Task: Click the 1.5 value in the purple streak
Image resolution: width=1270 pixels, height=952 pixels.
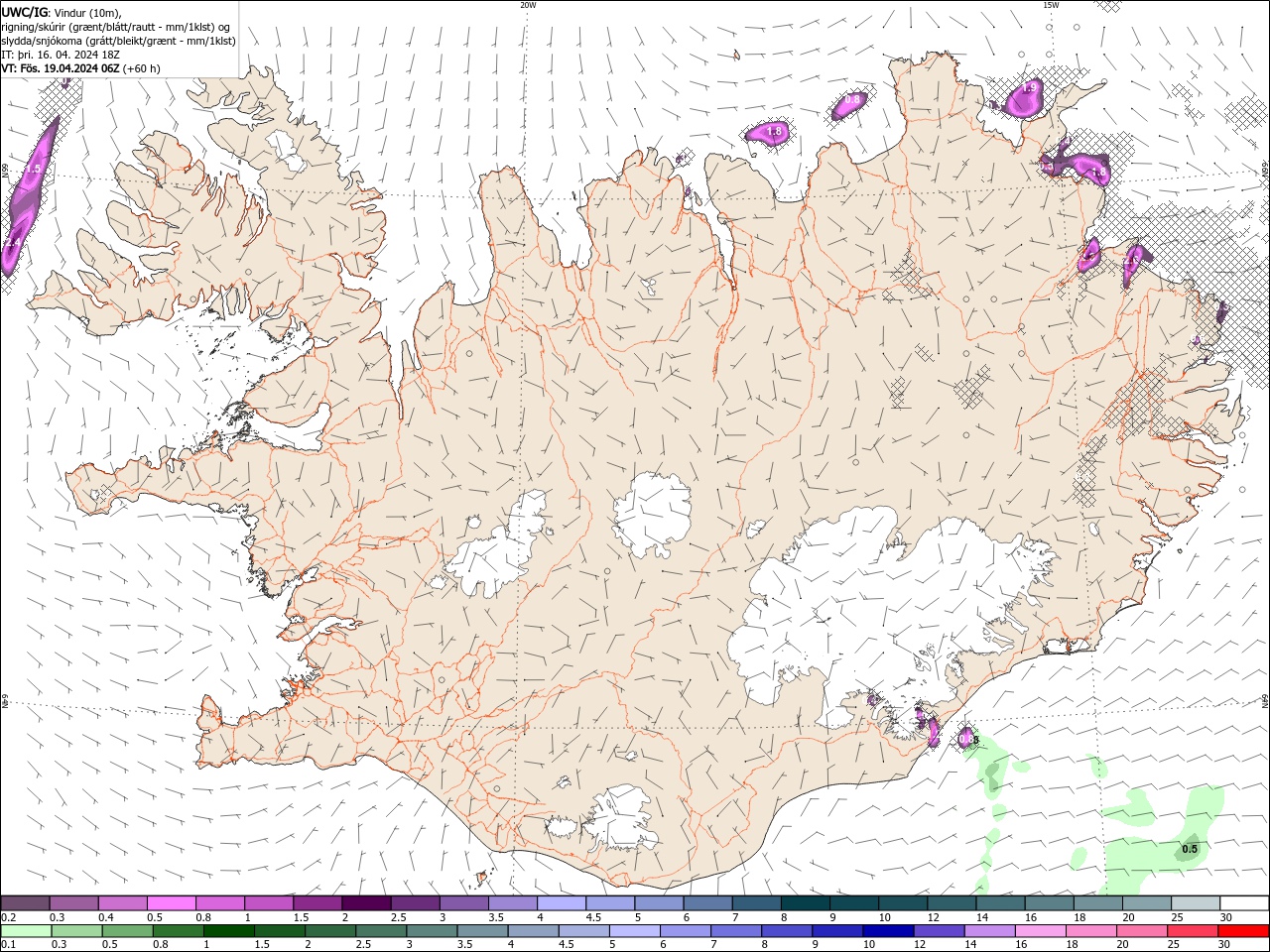Action: click(x=33, y=170)
